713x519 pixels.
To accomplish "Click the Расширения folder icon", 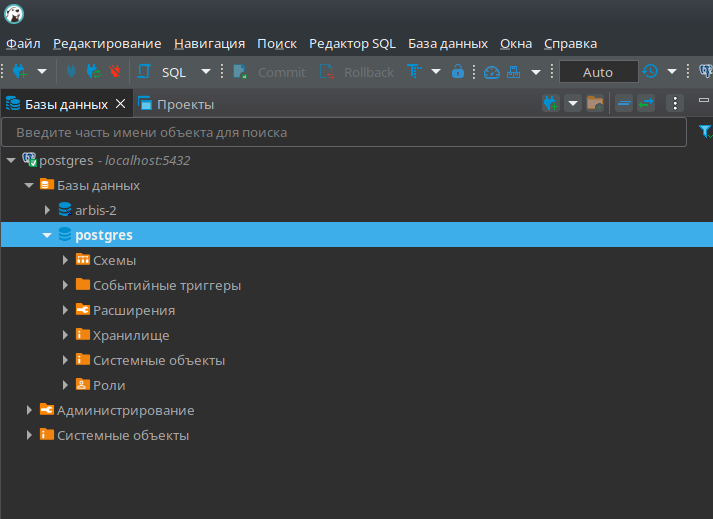I will coord(83,309).
